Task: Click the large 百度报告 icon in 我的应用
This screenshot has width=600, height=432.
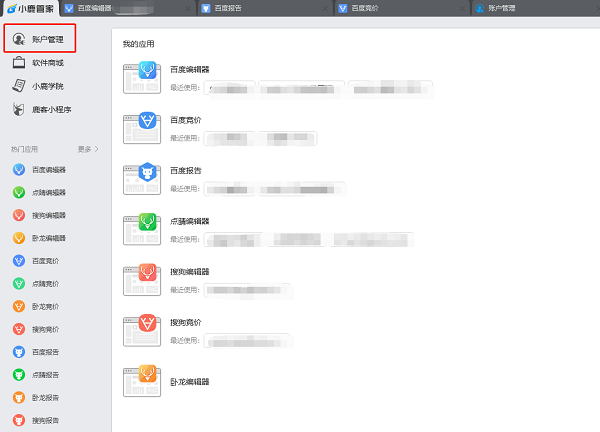Action: pos(142,178)
